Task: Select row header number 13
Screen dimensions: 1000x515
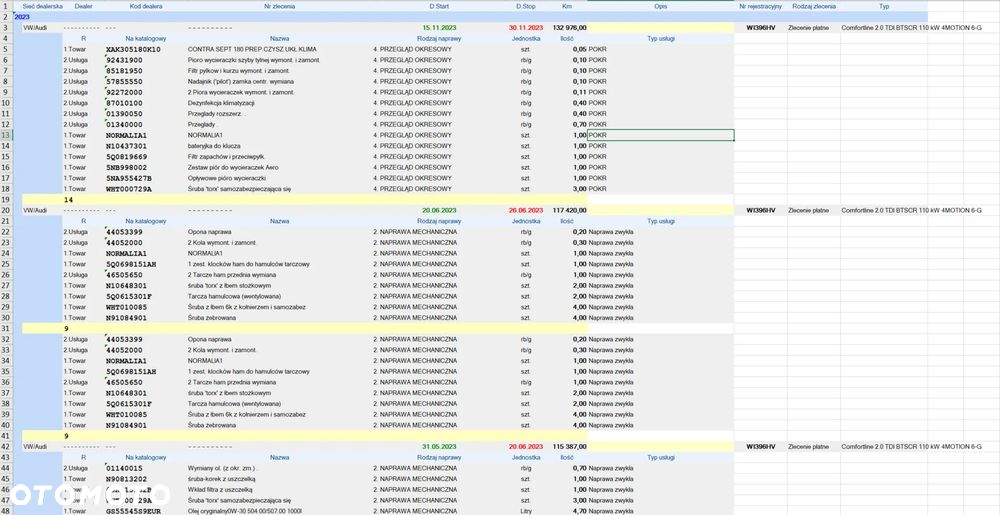Action: 6,135
